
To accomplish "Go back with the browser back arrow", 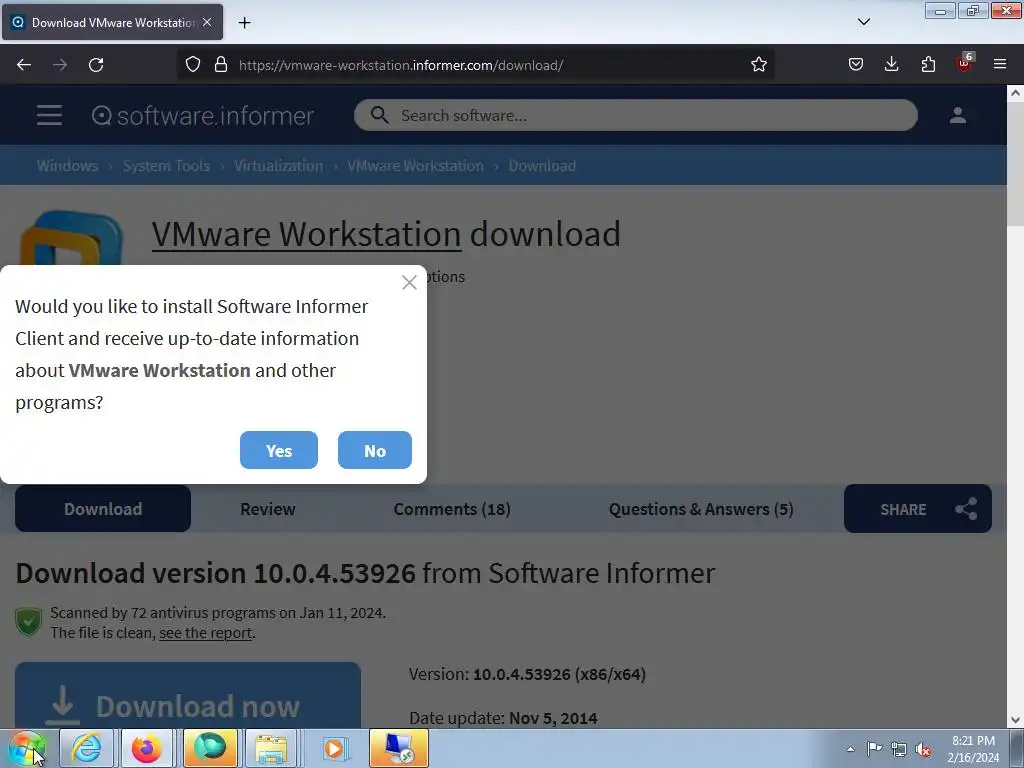I will click(24, 65).
